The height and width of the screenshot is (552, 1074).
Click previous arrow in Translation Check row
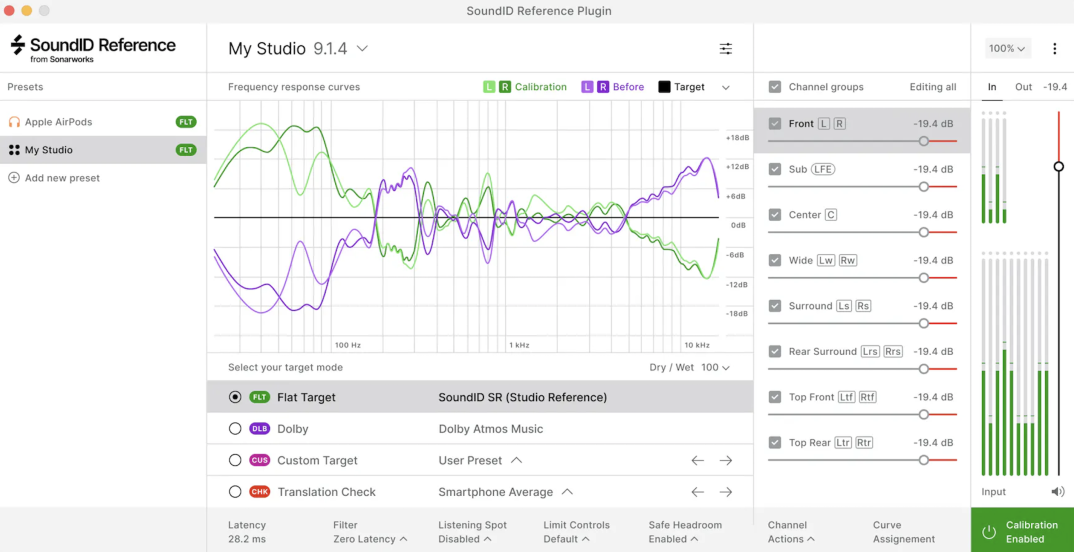tap(697, 492)
